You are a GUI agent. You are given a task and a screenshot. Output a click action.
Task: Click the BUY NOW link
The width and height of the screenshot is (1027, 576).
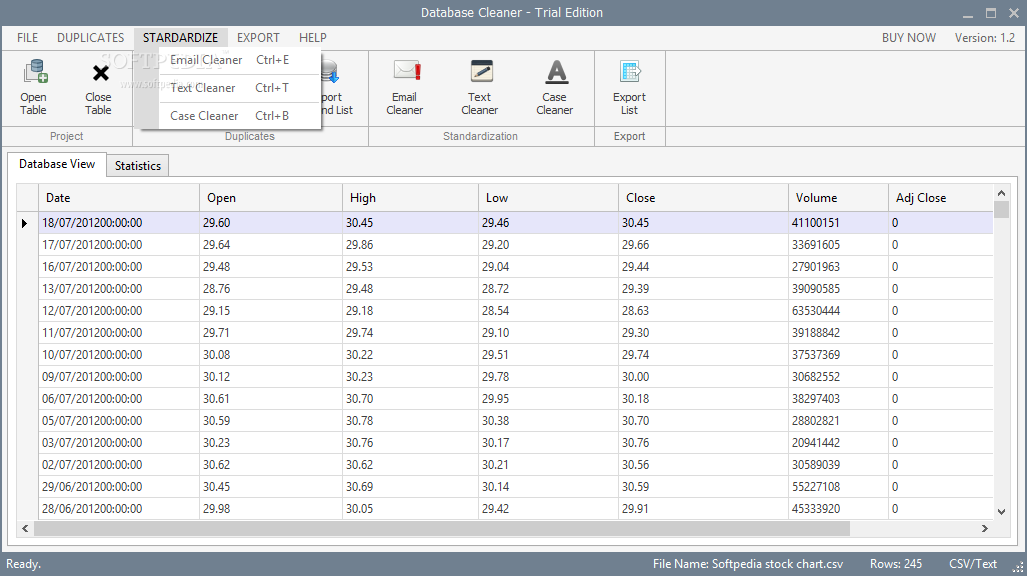click(x=908, y=38)
